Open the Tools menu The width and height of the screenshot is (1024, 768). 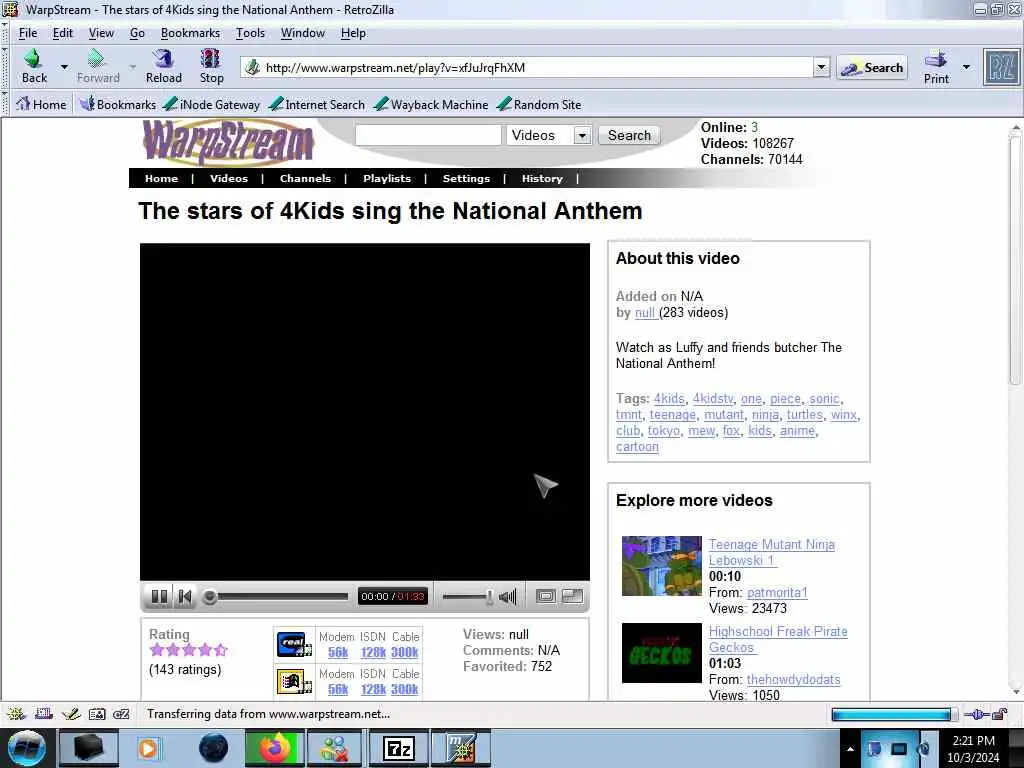(x=250, y=33)
